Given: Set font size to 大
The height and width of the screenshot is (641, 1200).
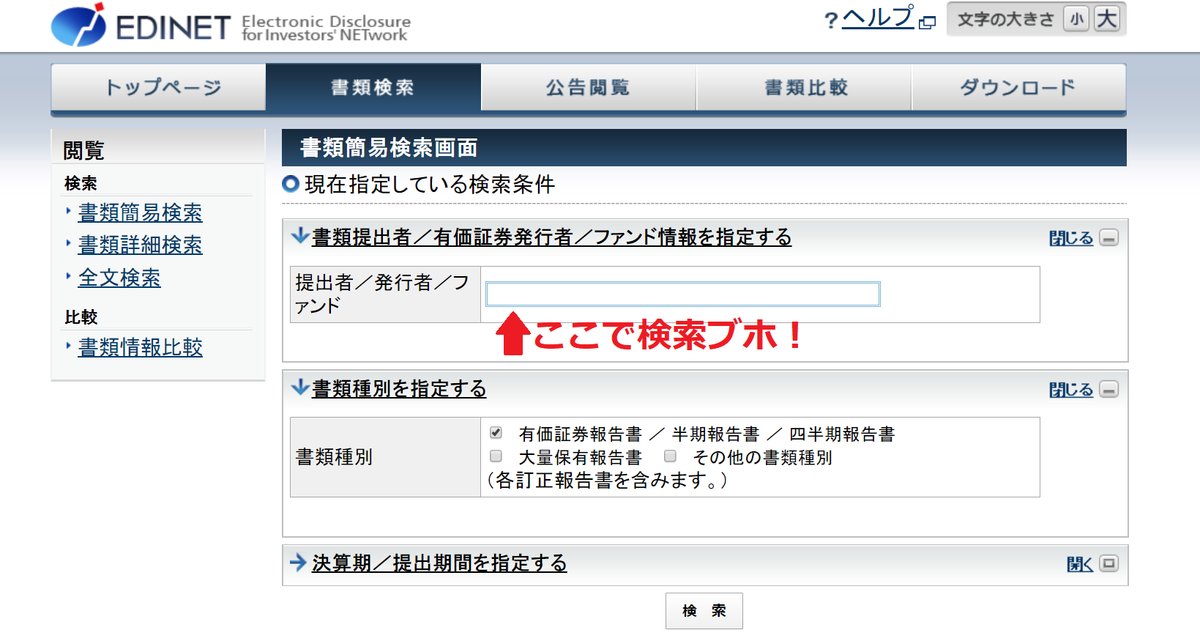Looking at the screenshot, I should 1106,19.
